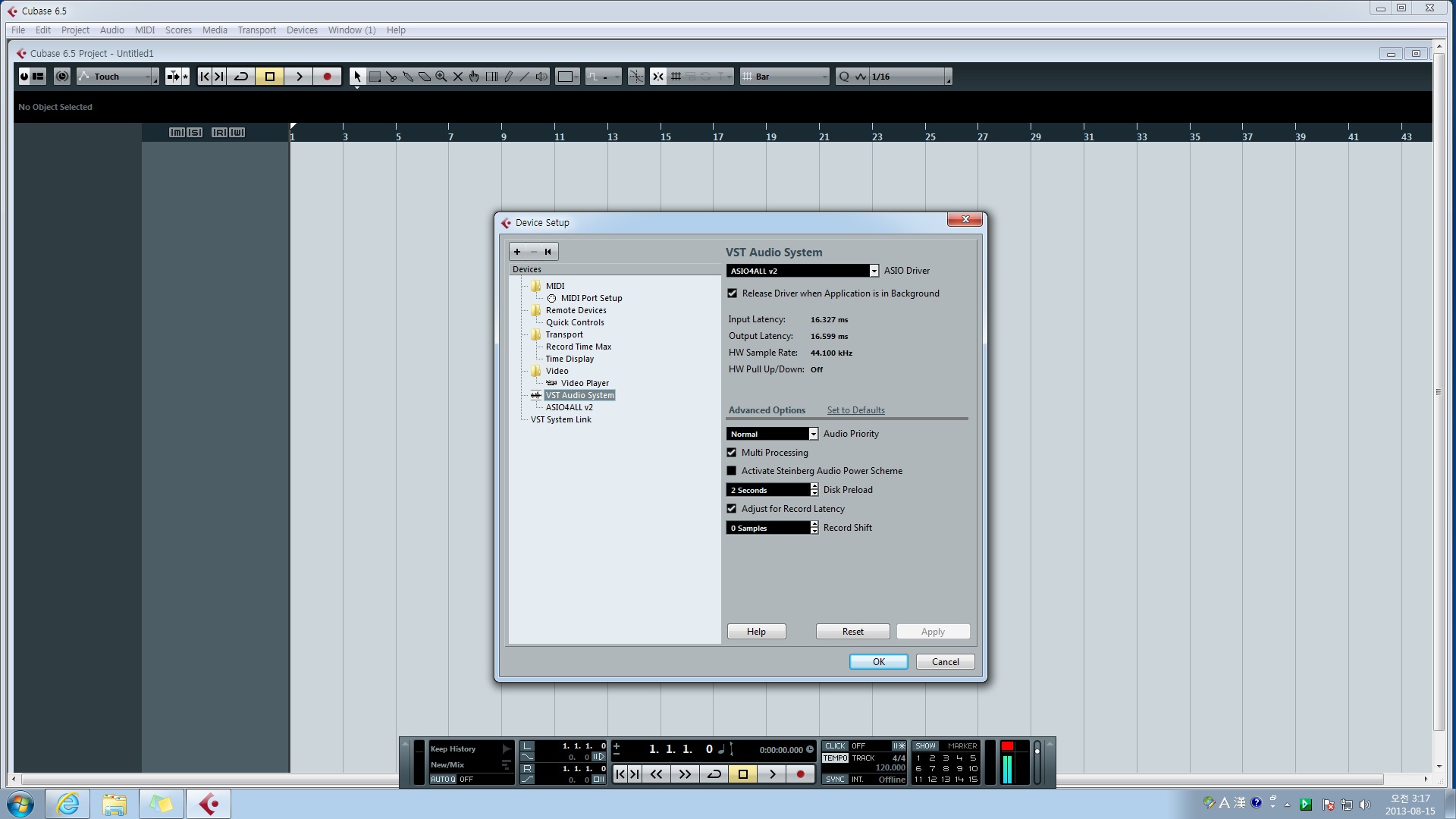Select the Split scissors tool
The image size is (1456, 819).
(391, 77)
